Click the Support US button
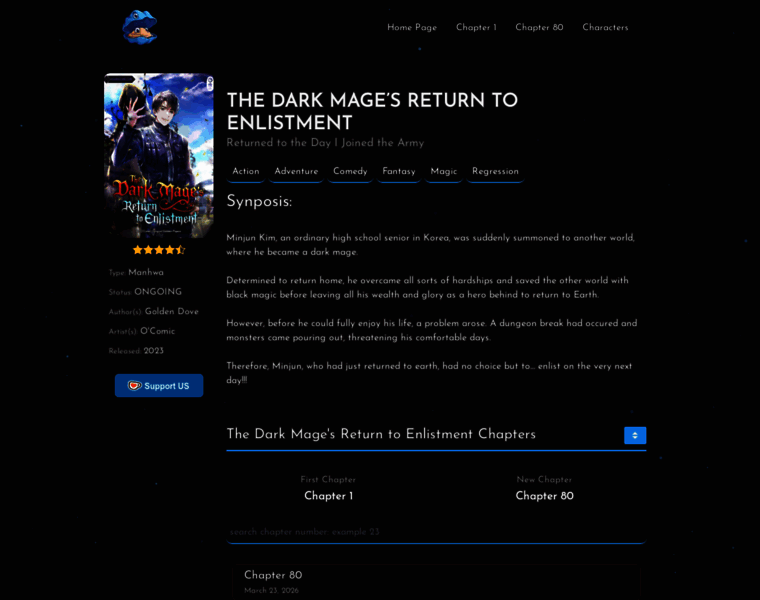This screenshot has height=600, width=760. pos(159,386)
